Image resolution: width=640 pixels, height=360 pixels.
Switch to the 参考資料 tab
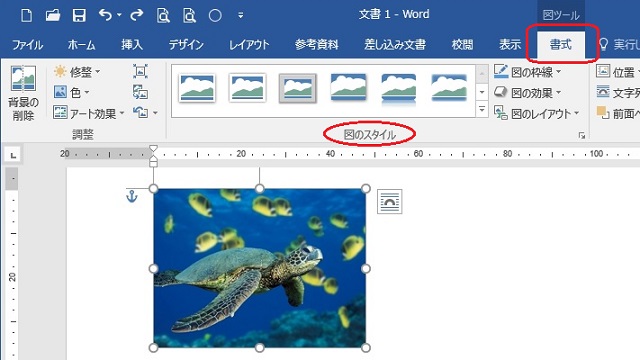tap(317, 44)
